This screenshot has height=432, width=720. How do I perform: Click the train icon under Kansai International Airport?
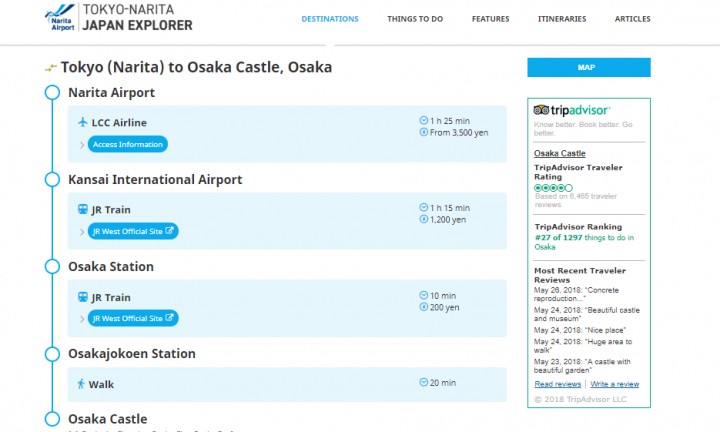[x=83, y=209]
